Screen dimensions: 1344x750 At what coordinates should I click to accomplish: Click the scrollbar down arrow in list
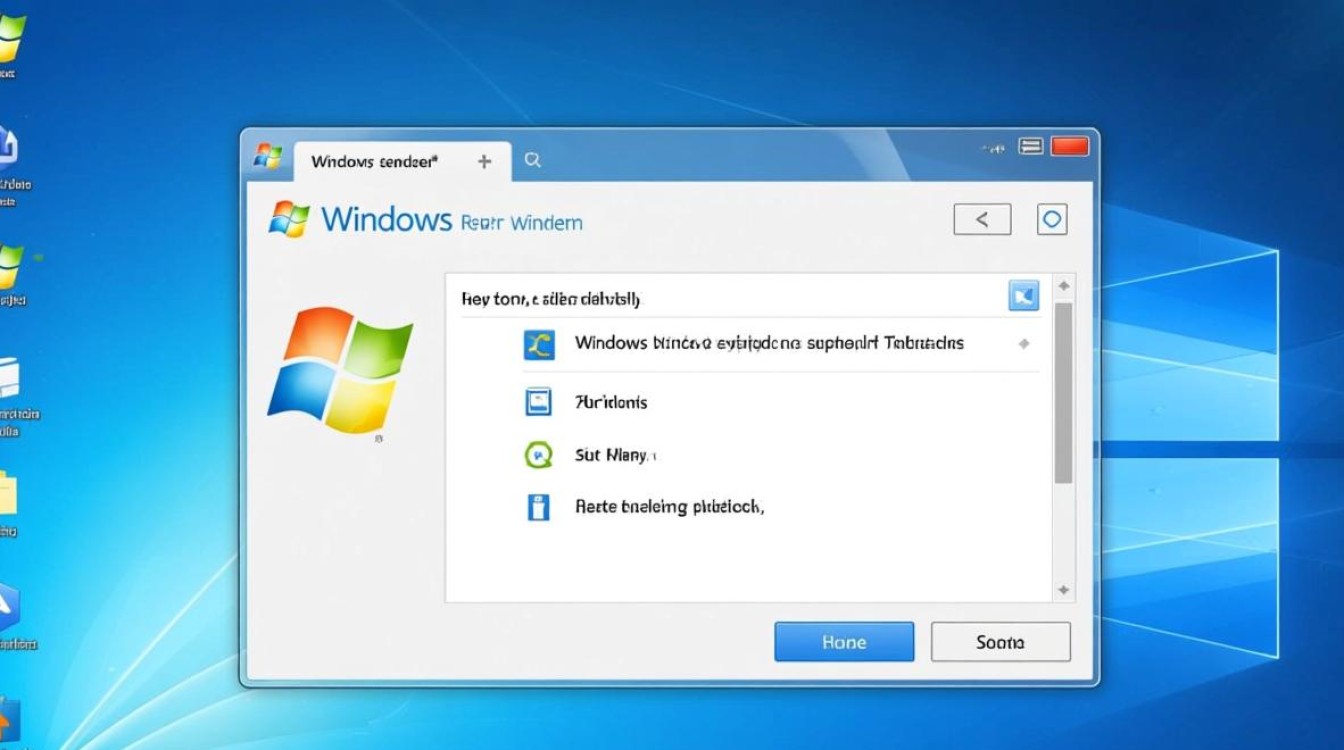(1063, 590)
